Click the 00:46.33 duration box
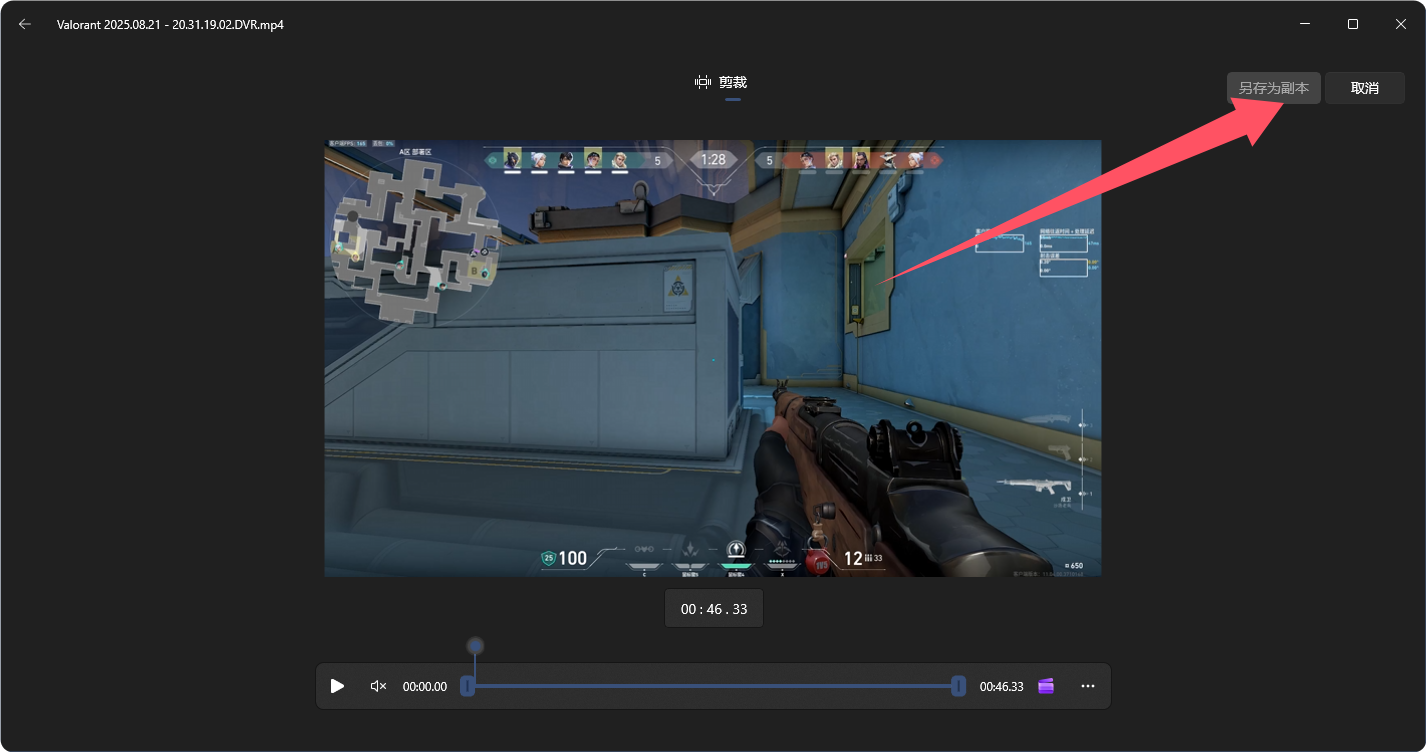 (x=714, y=609)
